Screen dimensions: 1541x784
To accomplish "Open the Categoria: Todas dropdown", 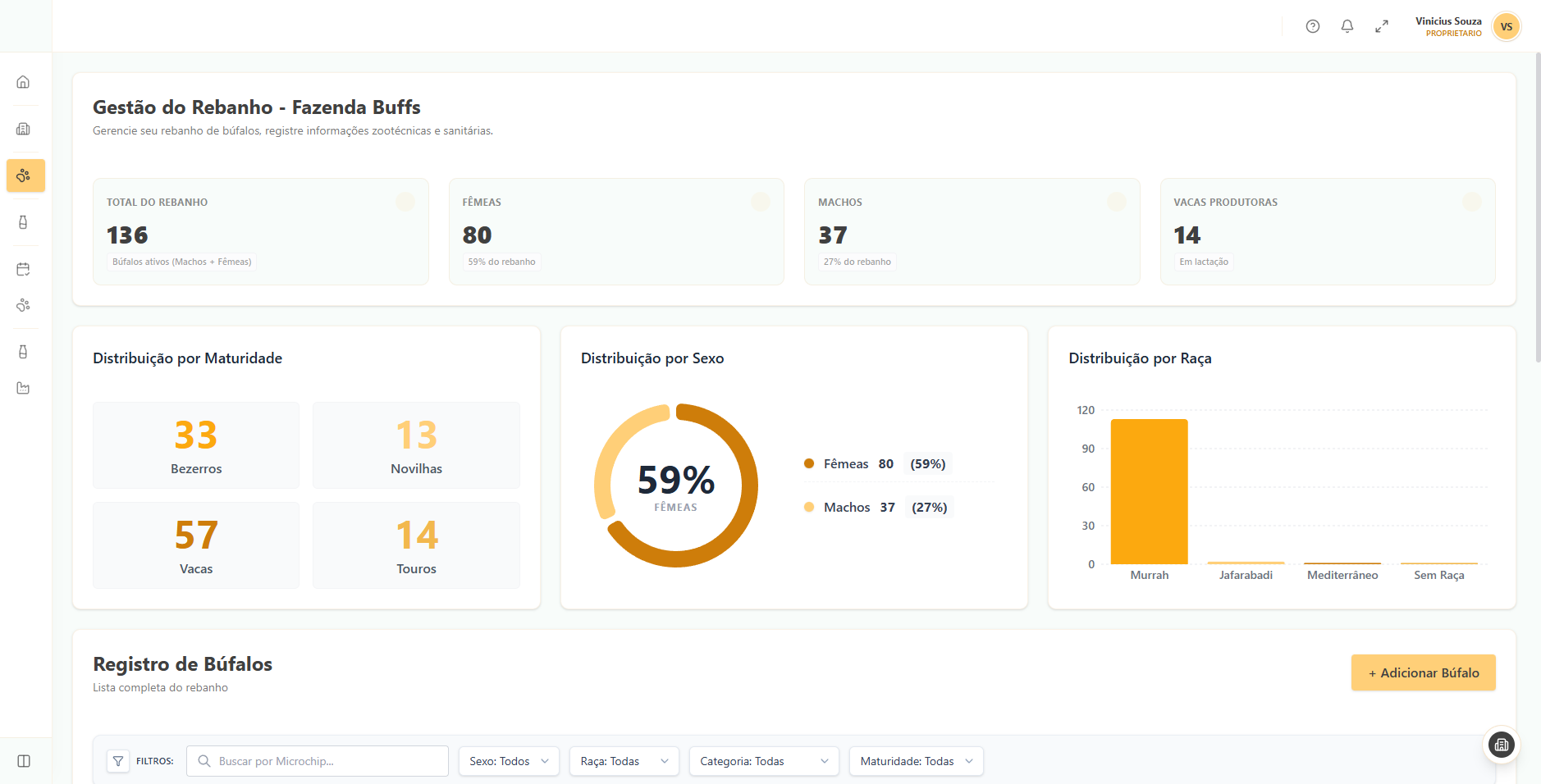I will [x=763, y=761].
